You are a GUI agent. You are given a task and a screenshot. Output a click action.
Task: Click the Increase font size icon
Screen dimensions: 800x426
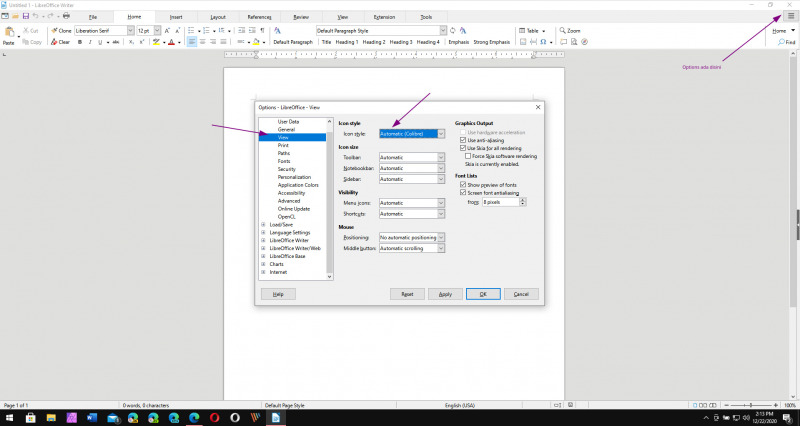point(167,31)
